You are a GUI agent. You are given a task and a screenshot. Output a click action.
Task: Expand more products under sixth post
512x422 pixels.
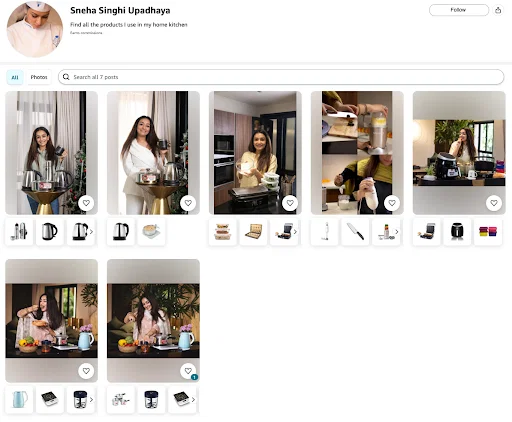coord(91,400)
